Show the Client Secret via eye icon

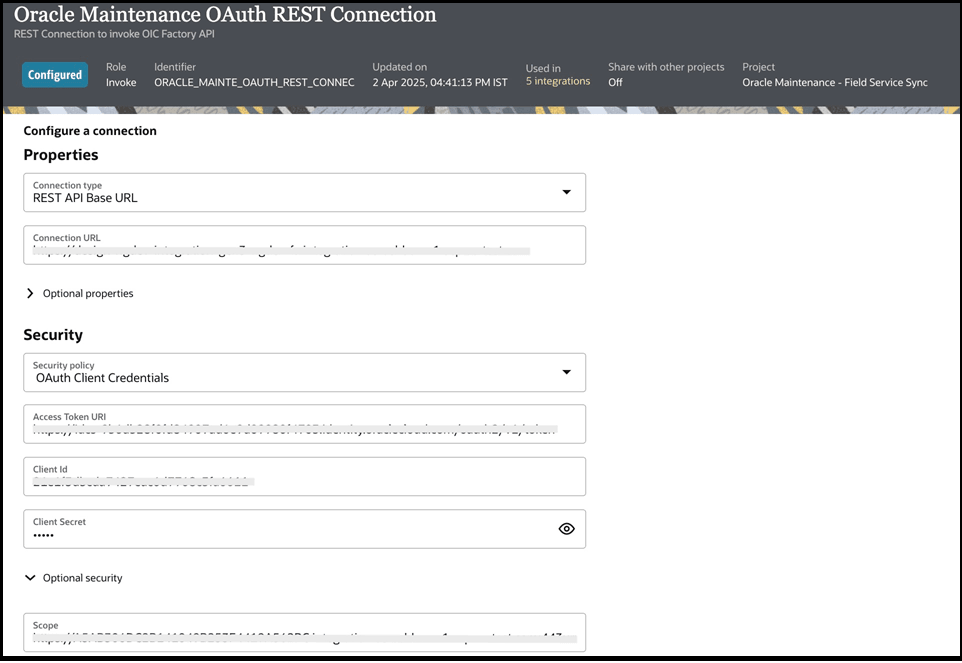[x=566, y=529]
